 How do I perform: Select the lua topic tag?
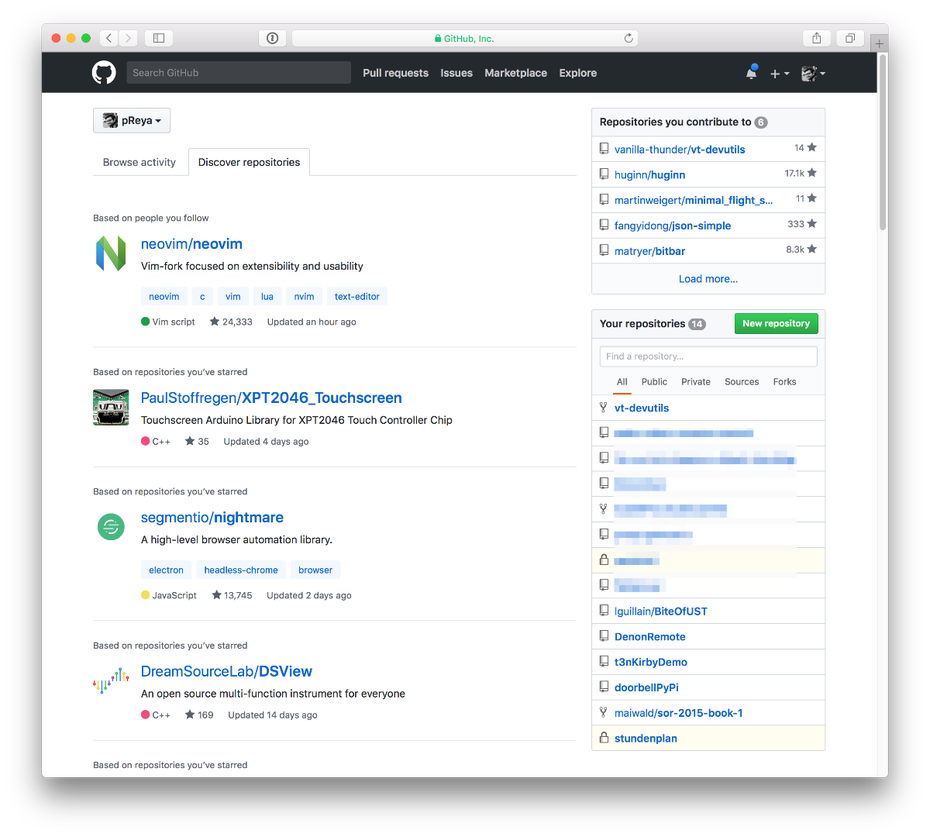(267, 297)
